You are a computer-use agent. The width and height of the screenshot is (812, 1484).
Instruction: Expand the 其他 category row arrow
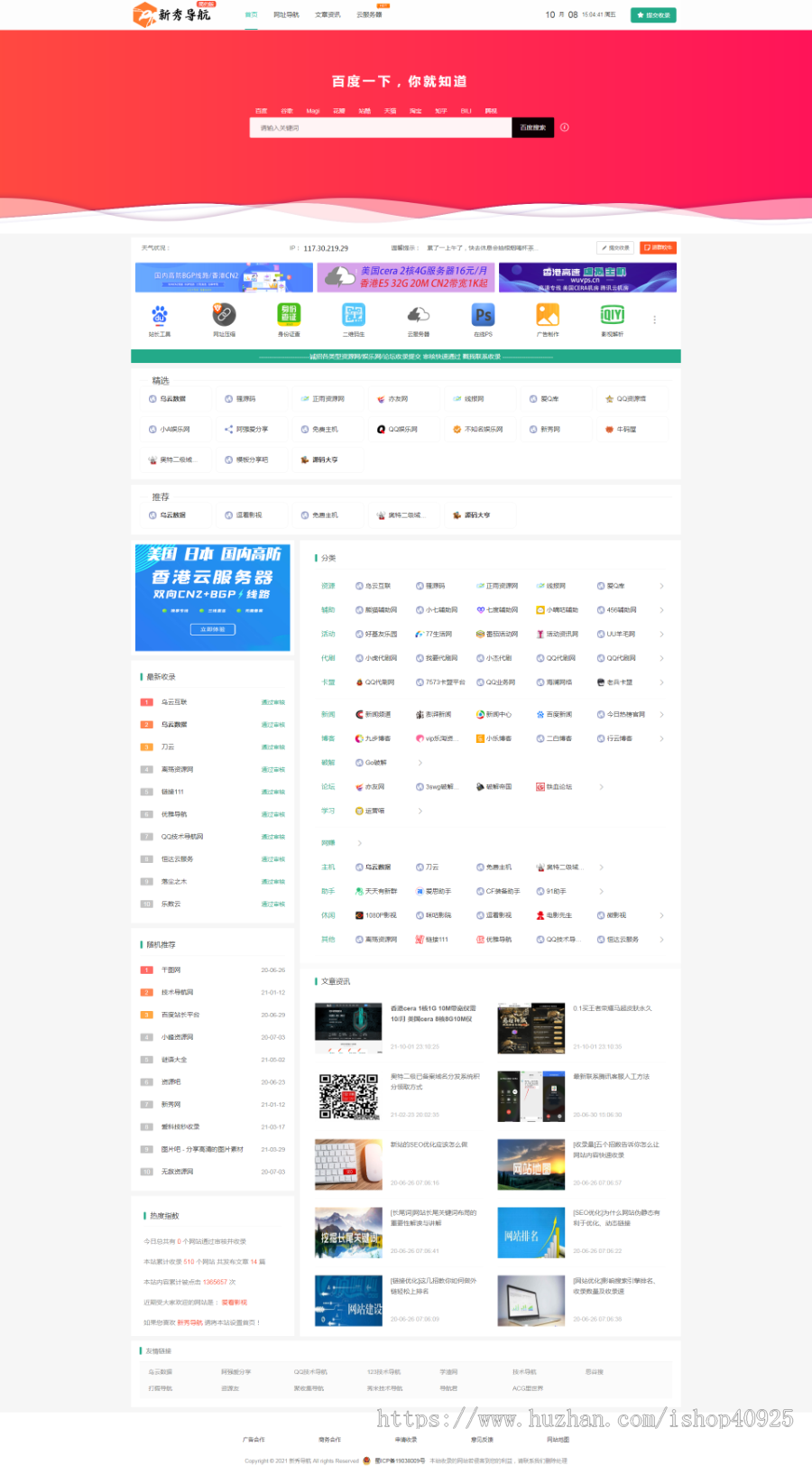(x=661, y=940)
